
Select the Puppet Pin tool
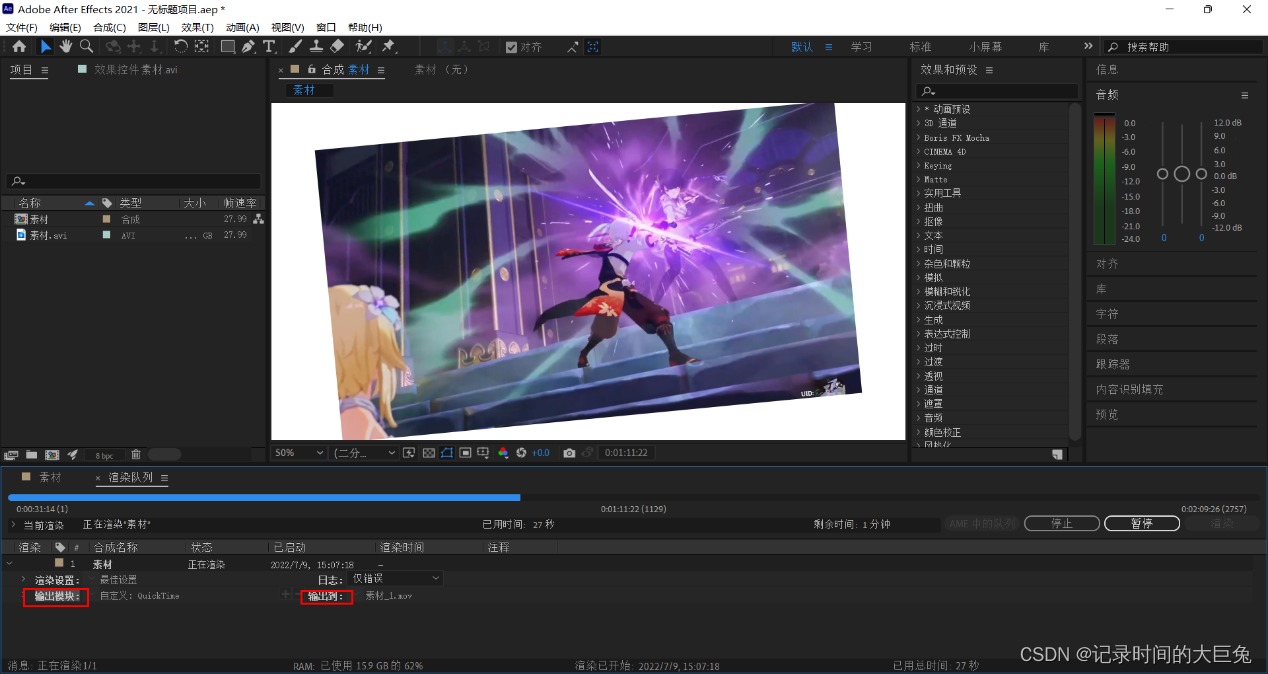[x=388, y=46]
